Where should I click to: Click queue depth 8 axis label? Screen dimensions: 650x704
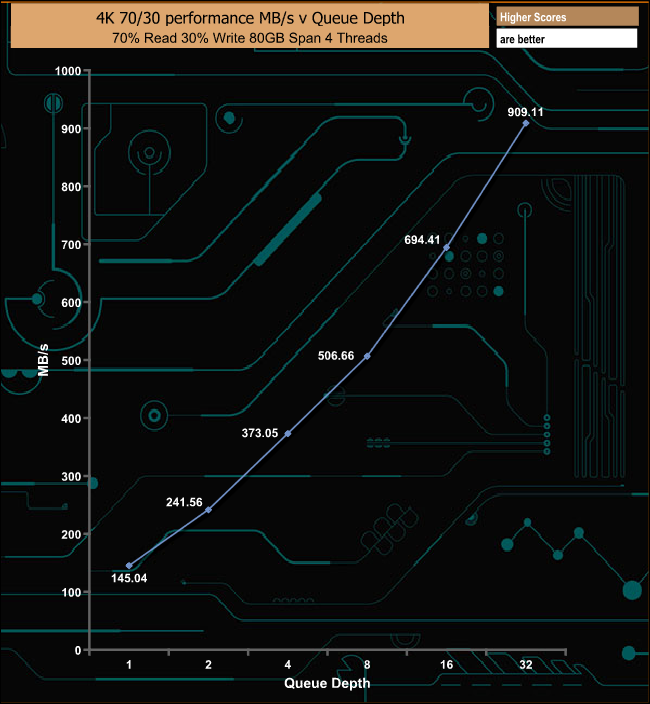(367, 664)
